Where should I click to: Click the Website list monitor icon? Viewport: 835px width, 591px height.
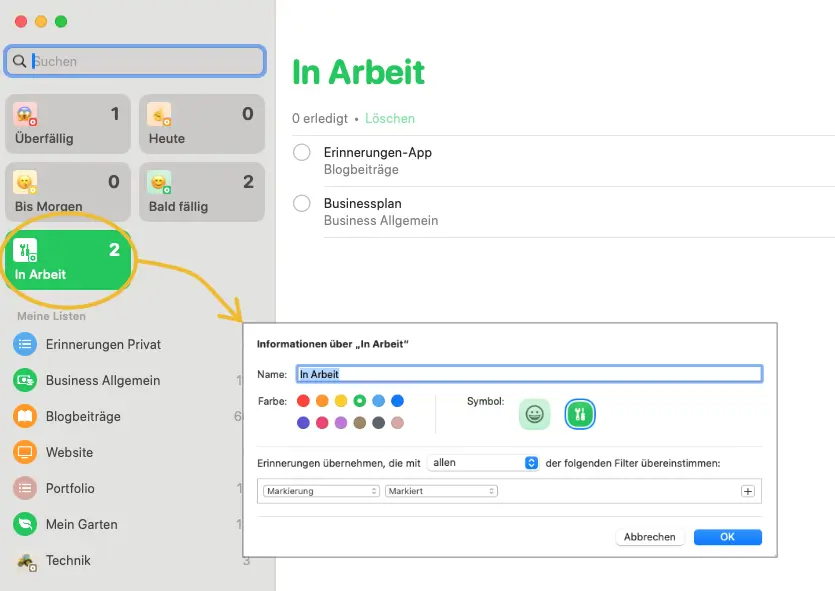(x=25, y=452)
